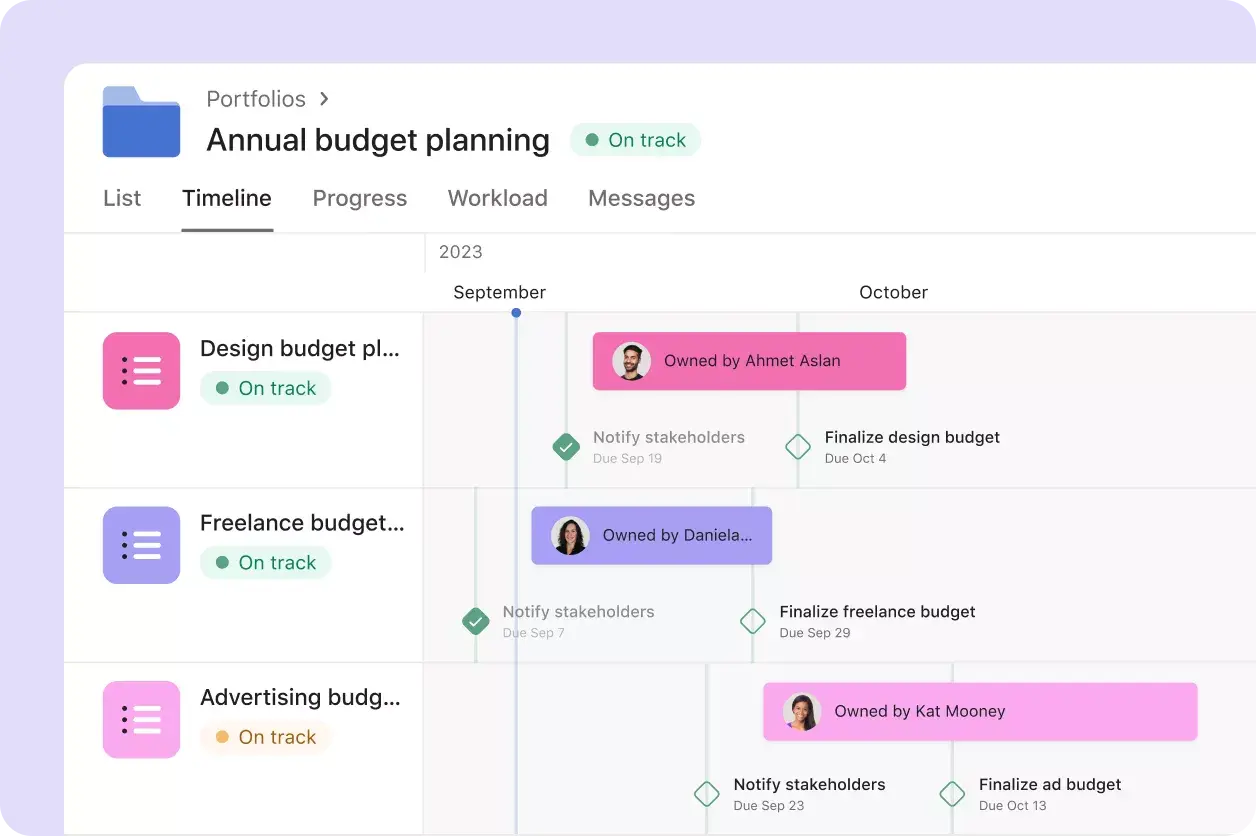Image resolution: width=1256 pixels, height=836 pixels.
Task: Open On track status for Advertising budget
Action: tap(265, 737)
